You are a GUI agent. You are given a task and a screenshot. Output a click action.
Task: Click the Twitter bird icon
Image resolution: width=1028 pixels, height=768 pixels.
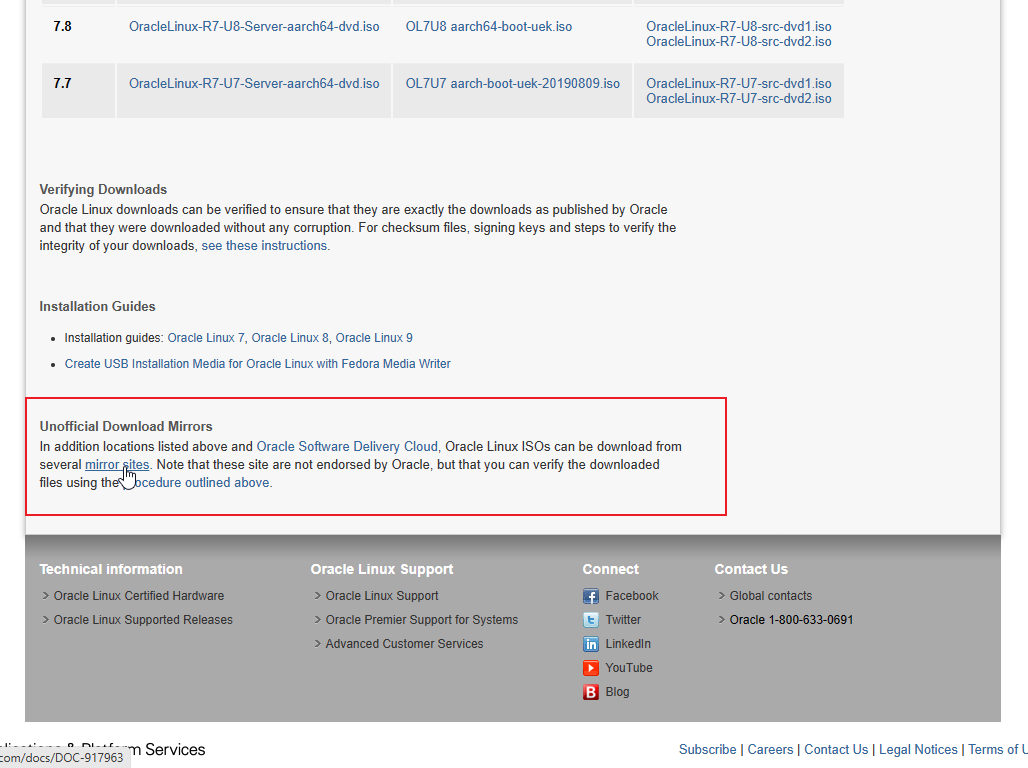[591, 620]
